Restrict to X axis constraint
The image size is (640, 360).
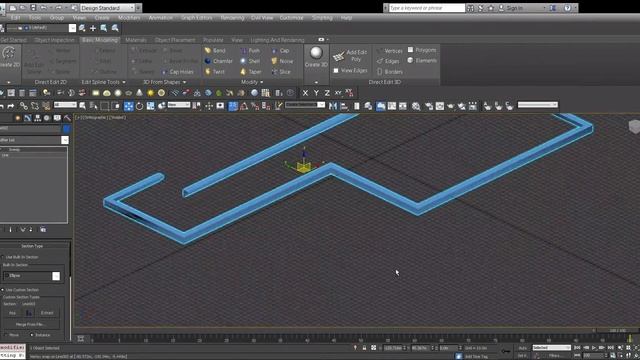point(305,93)
